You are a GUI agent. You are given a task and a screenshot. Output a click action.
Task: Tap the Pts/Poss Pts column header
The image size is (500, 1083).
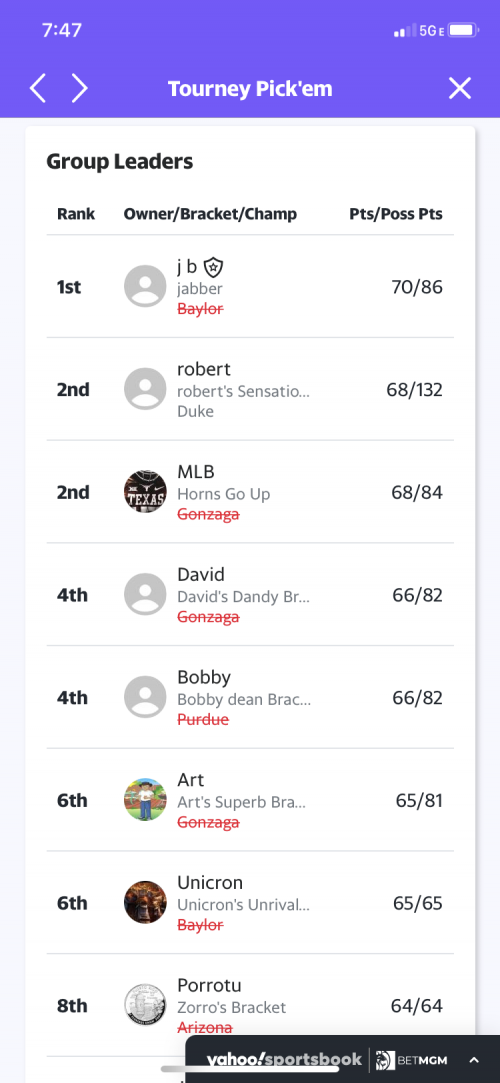tap(396, 214)
